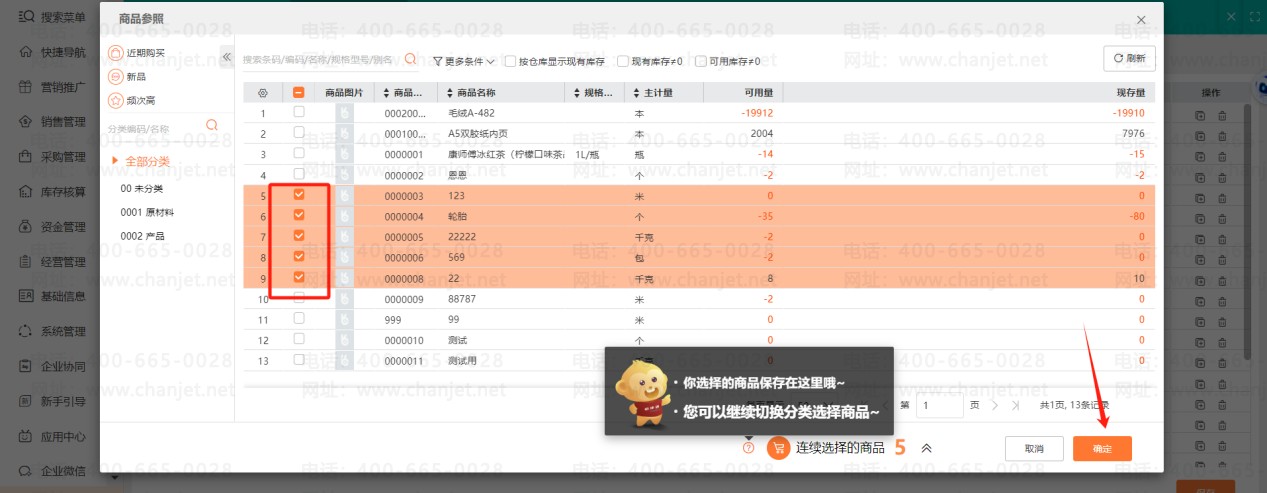Screen dimensions: 1267x493
Task: Click the 销售管理 sidebar icon
Action: (27, 122)
